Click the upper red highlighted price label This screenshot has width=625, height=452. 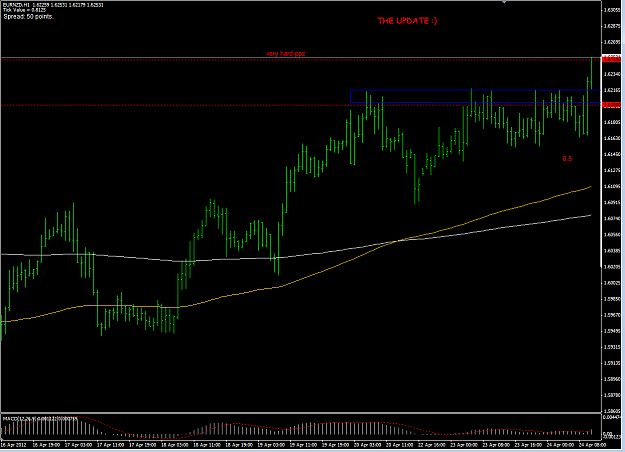coord(612,59)
